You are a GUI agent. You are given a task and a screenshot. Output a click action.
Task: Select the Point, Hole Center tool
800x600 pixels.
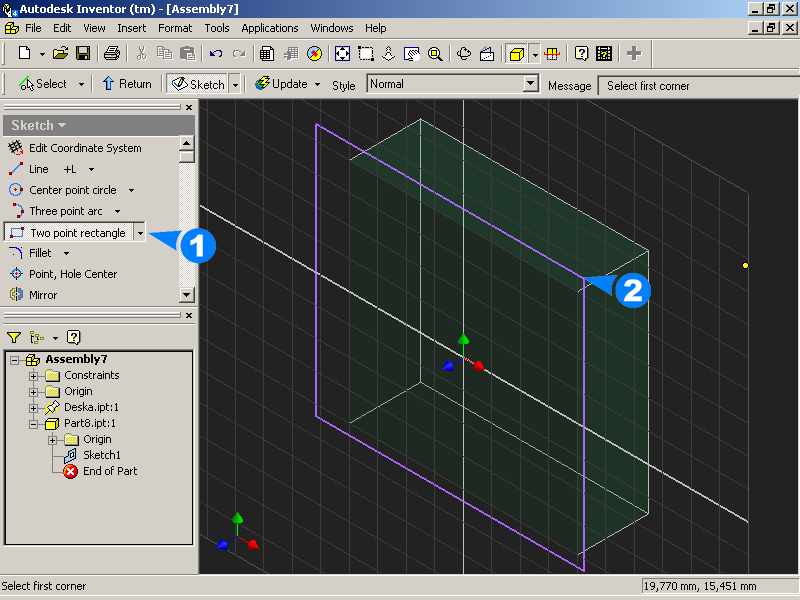63,274
